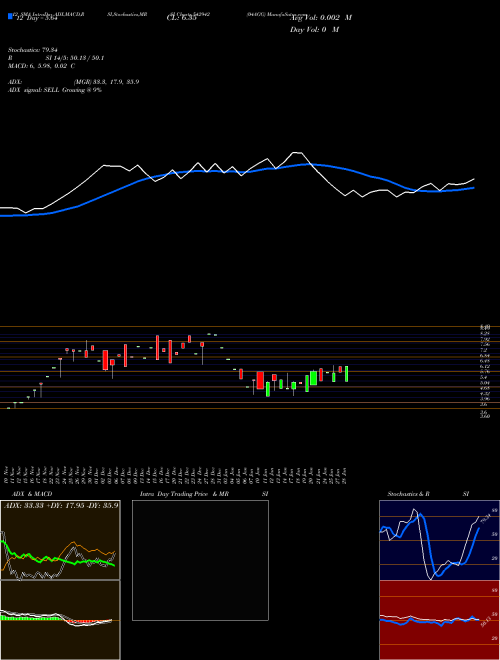Click the 'ADX signal: SELL Growing @ 9%' text
Viewport: 500px width, 660px height.
[55, 90]
